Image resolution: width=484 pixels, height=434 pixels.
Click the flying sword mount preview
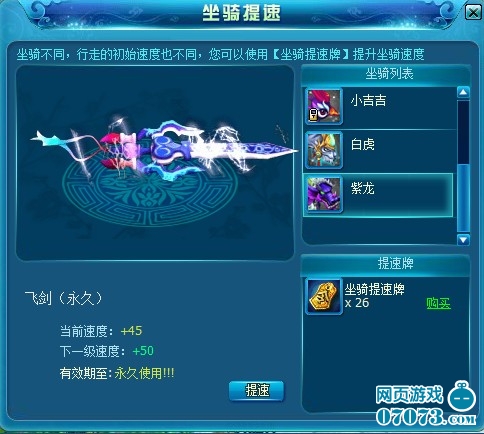164,150
